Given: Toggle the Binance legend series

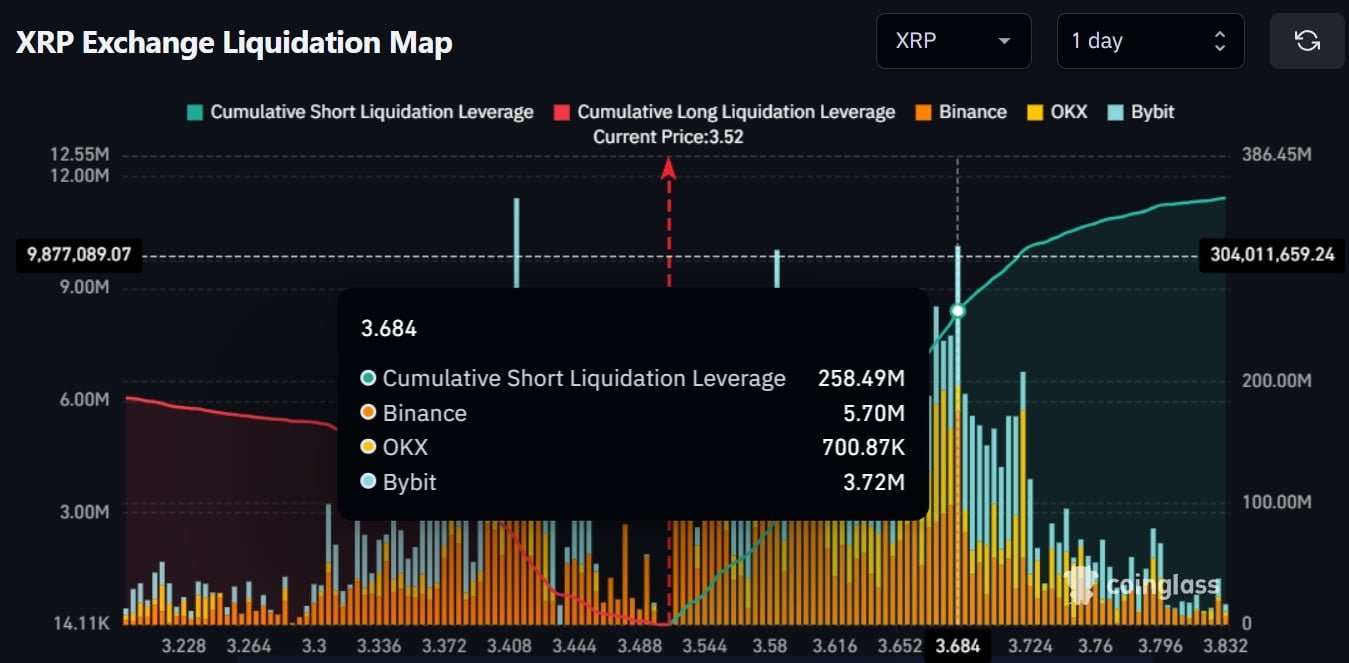Looking at the screenshot, I should click(x=960, y=112).
